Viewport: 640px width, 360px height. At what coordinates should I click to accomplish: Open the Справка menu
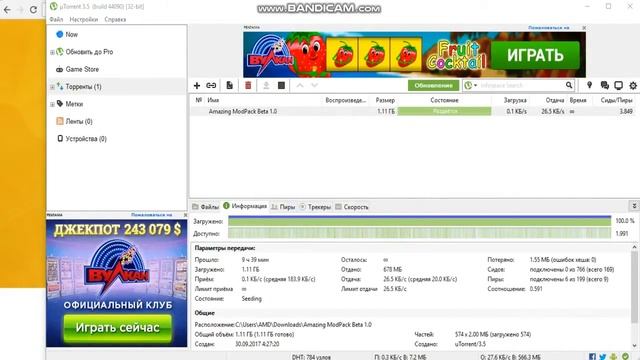[x=115, y=19]
